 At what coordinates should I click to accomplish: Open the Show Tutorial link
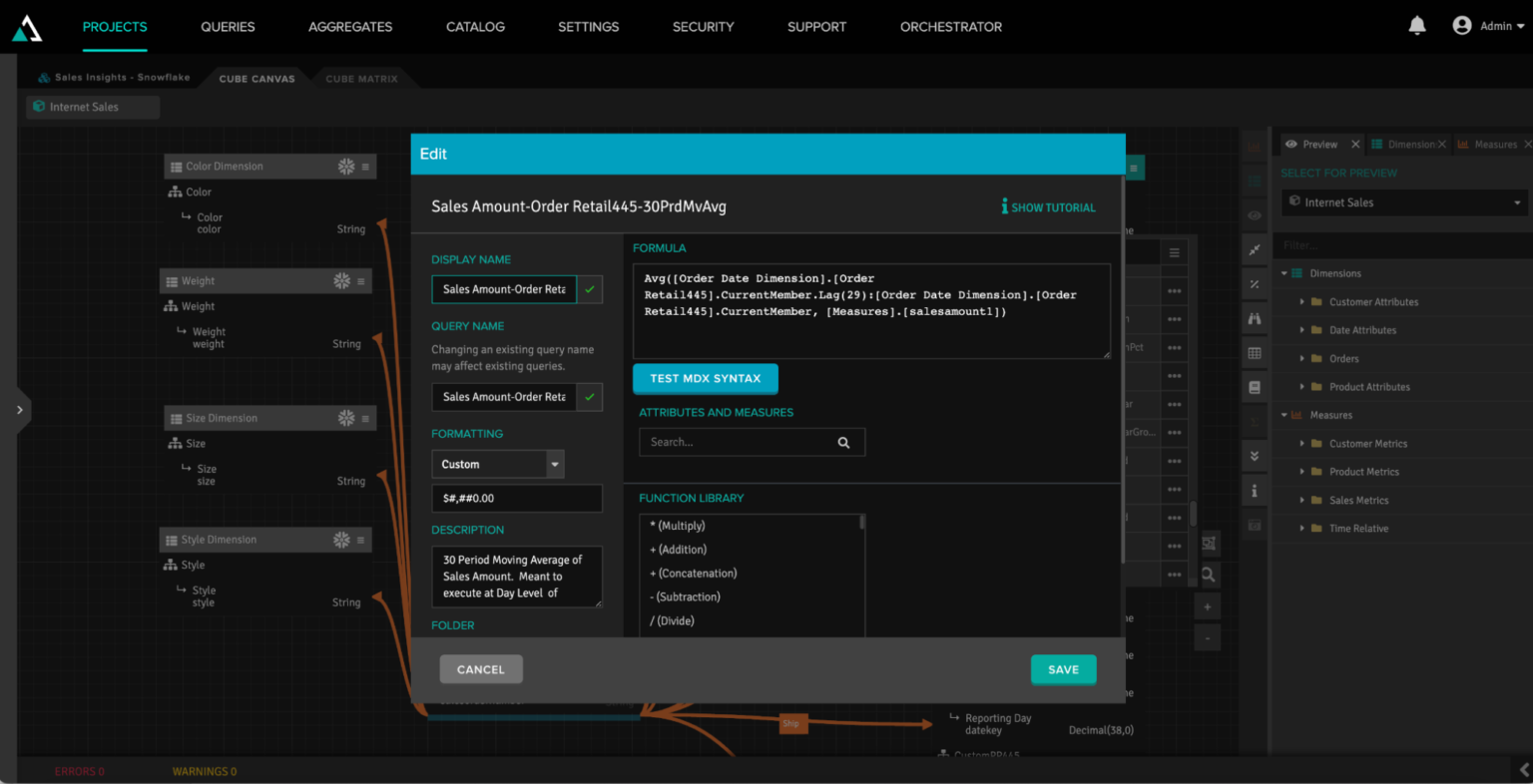(x=1054, y=207)
